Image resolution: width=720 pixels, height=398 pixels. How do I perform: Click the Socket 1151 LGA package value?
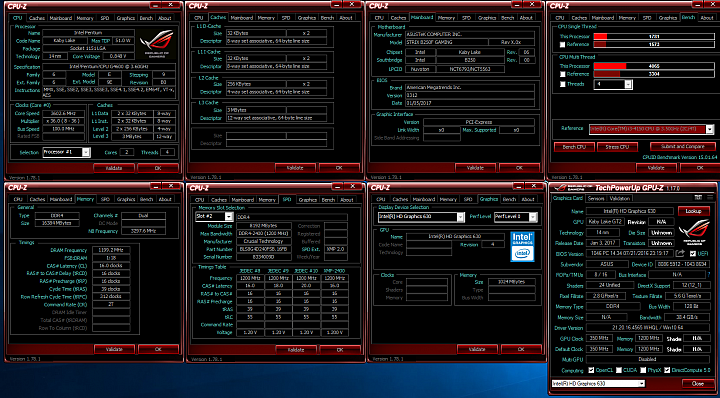[x=88, y=48]
